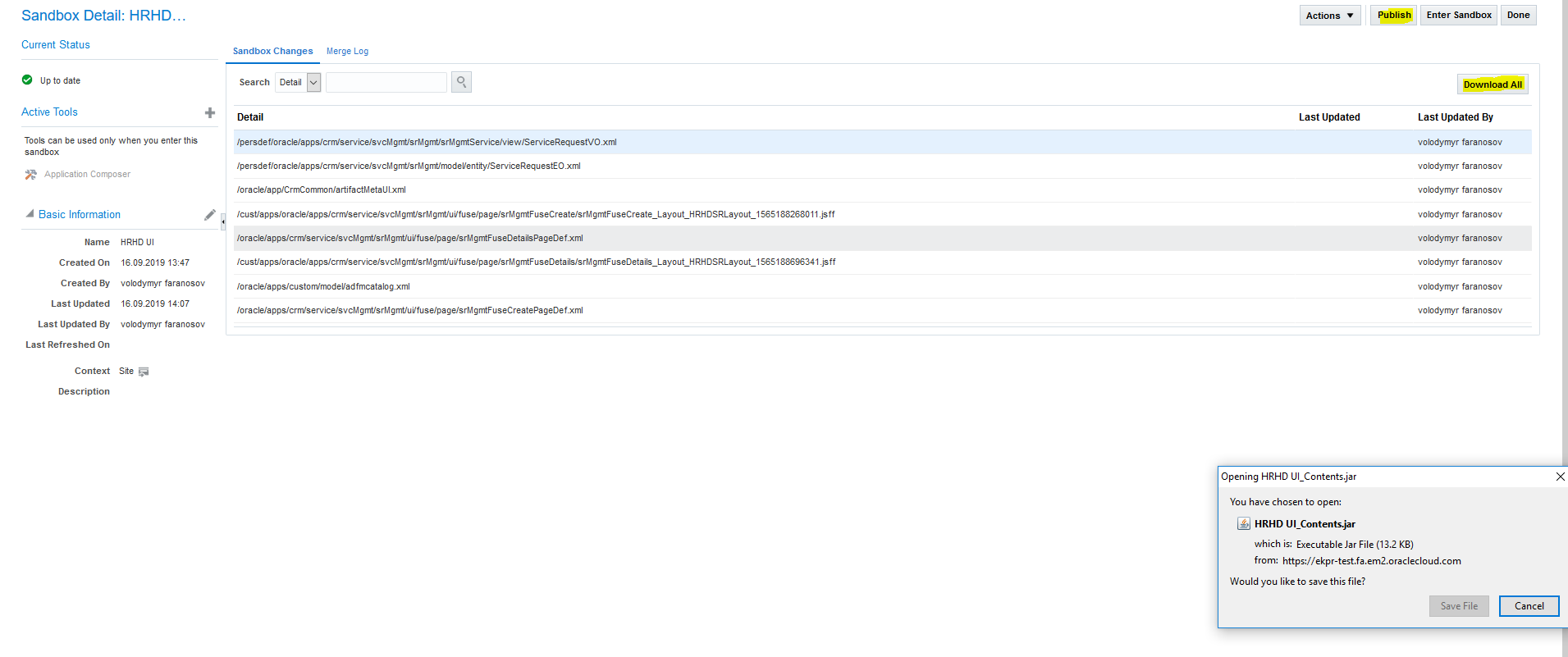Screen dimensions: 1568x657
Task: Edit Basic Information with pencil icon
Action: pyautogui.click(x=210, y=215)
